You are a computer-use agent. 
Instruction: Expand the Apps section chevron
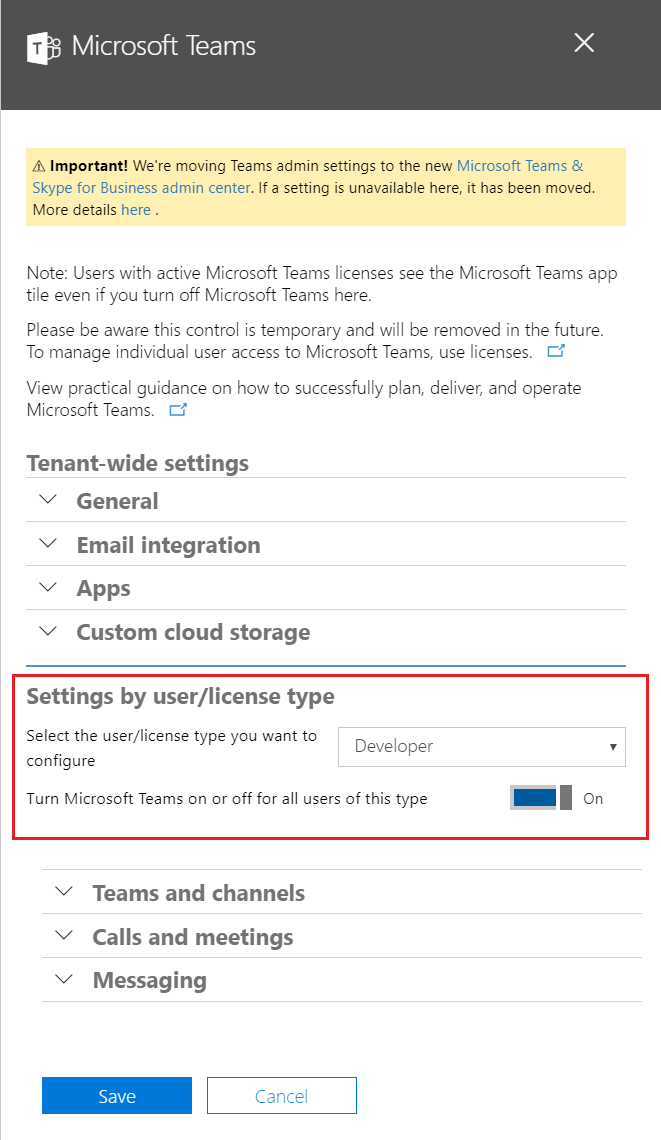(x=48, y=588)
